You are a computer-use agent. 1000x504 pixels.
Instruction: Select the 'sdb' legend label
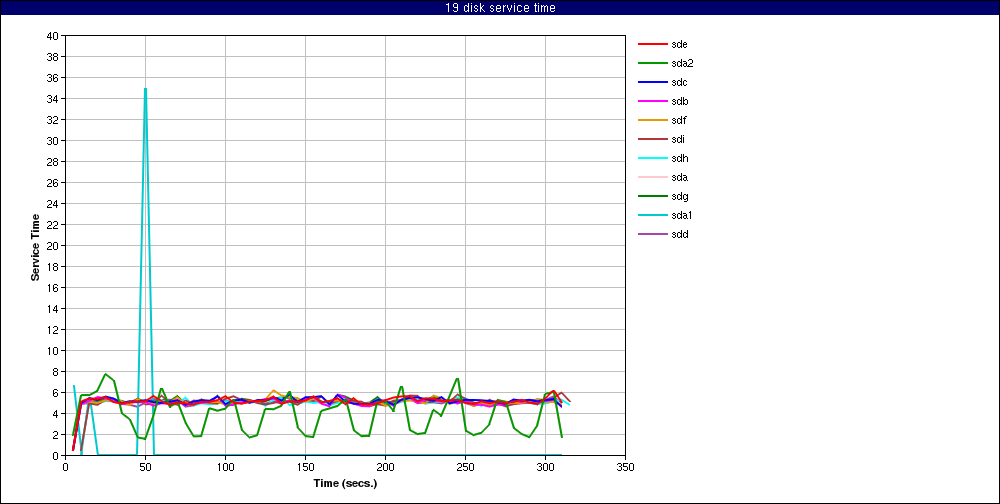[x=679, y=101]
